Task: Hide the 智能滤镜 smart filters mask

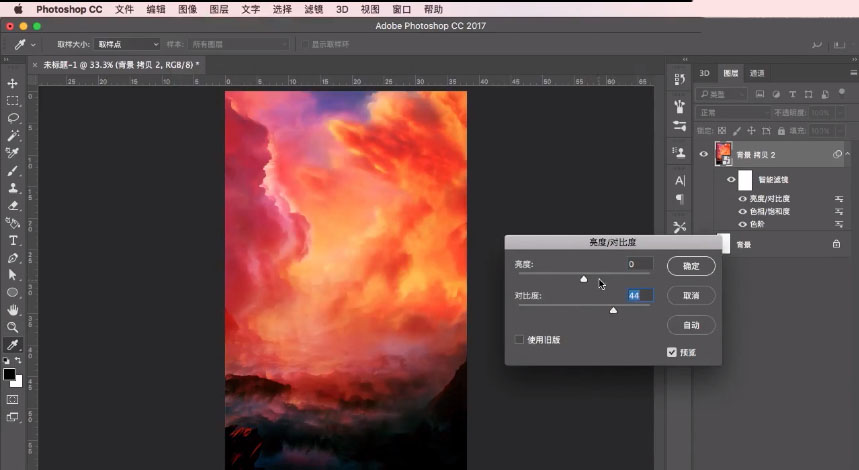Action: 731,179
